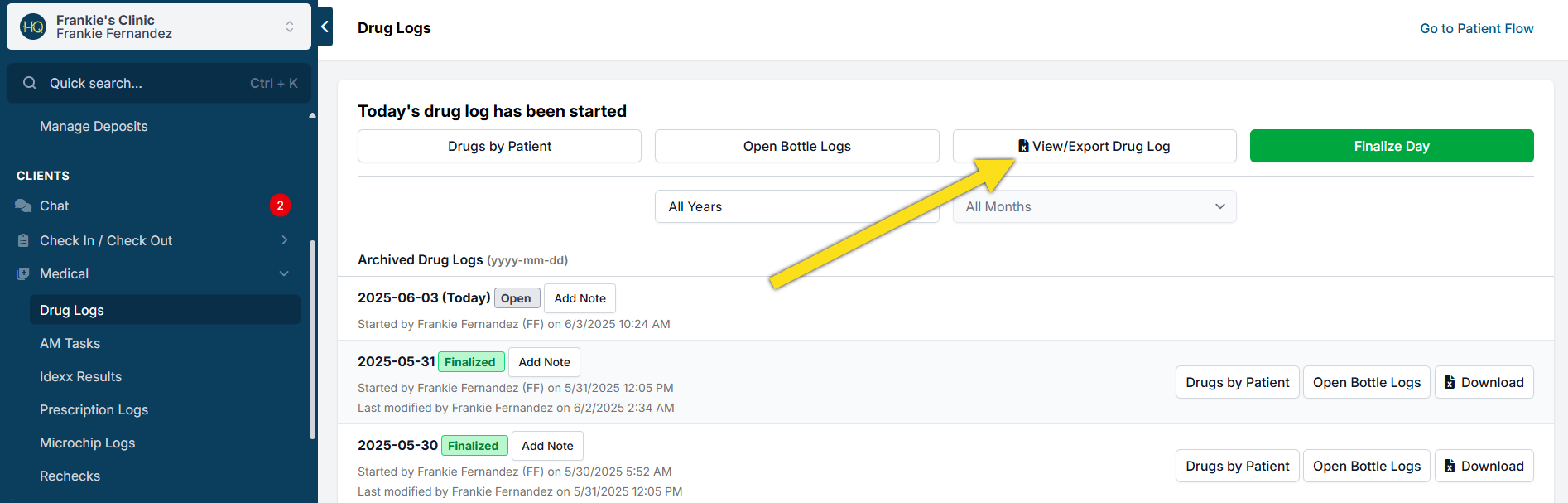Viewport: 1568px width, 503px height.
Task: Open the All Years dropdown
Action: [x=796, y=206]
